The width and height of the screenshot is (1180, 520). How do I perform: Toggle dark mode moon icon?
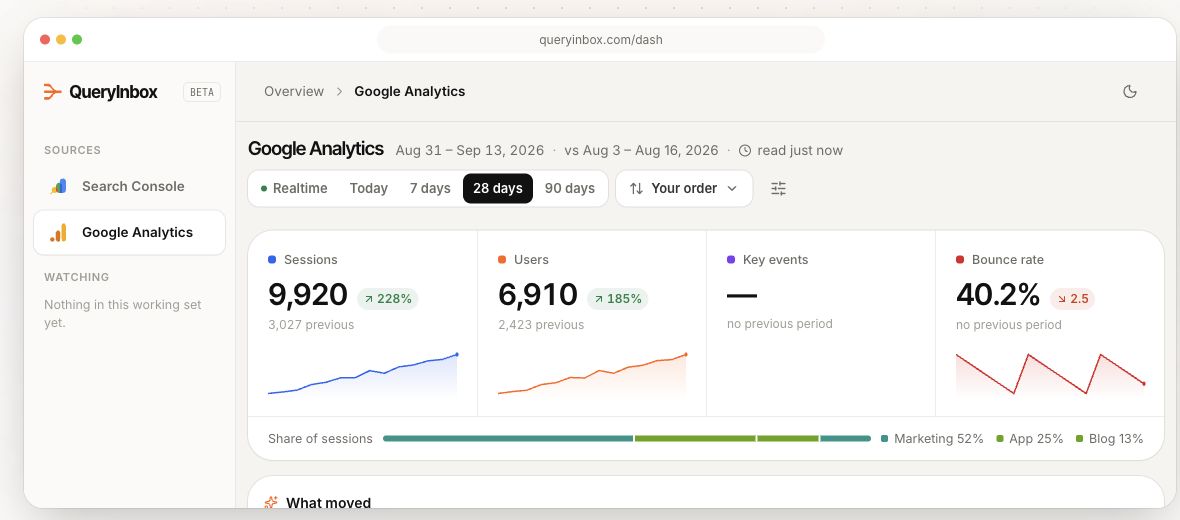click(x=1130, y=92)
